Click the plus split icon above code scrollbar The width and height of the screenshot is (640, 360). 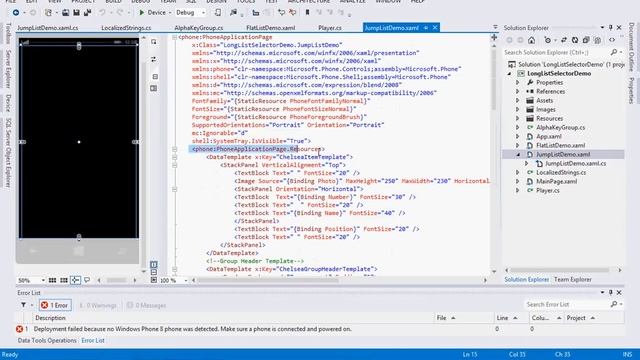(494, 37)
